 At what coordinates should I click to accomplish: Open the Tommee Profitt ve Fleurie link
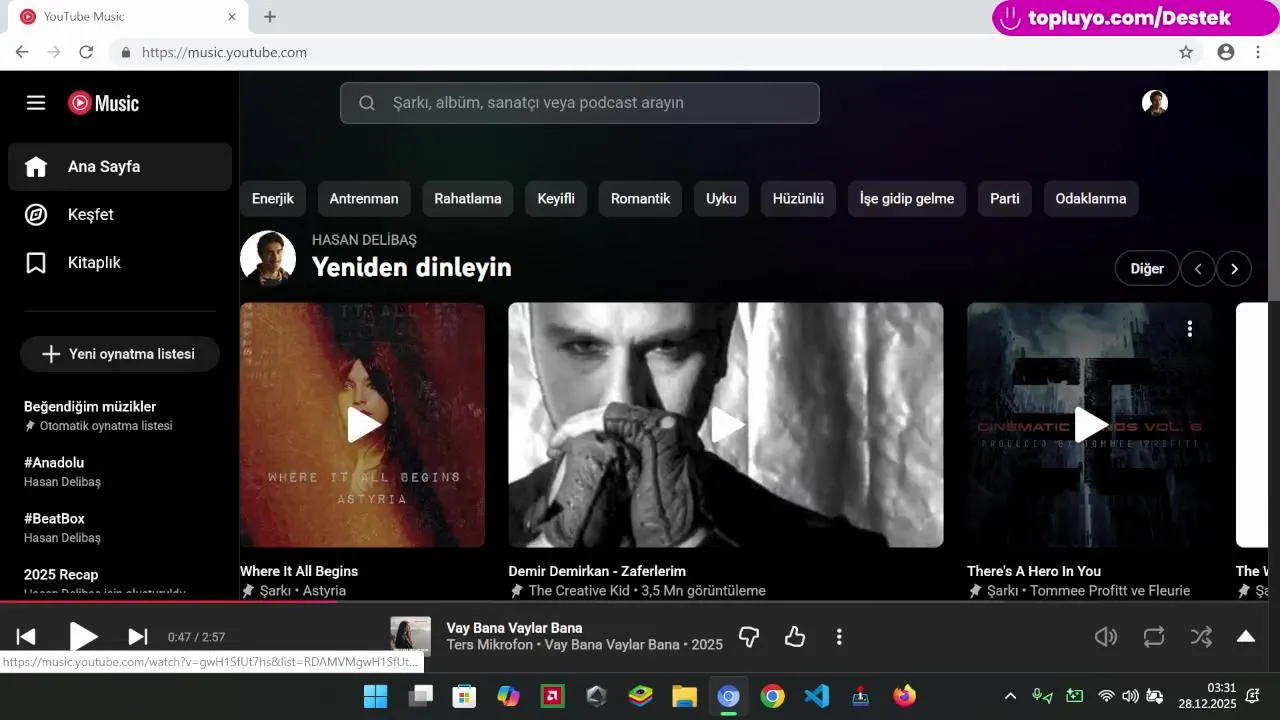pyautogui.click(x=1110, y=591)
